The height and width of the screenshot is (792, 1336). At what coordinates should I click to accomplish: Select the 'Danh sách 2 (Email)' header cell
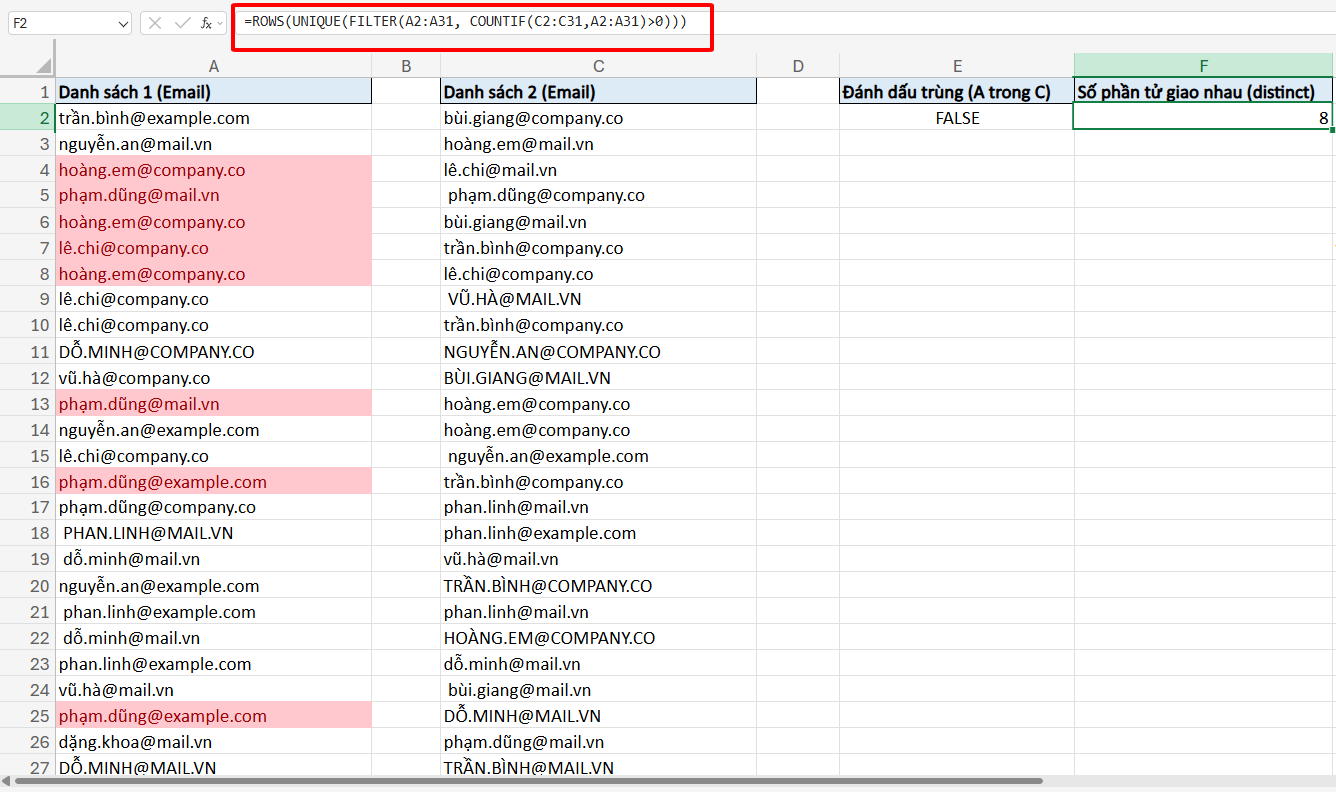[x=598, y=92]
